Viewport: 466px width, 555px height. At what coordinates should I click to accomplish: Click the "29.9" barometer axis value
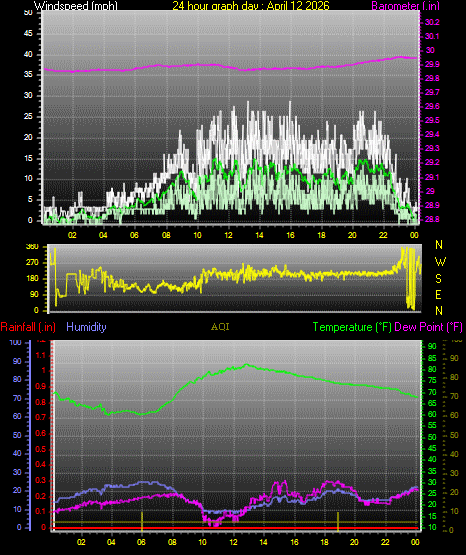432,64
